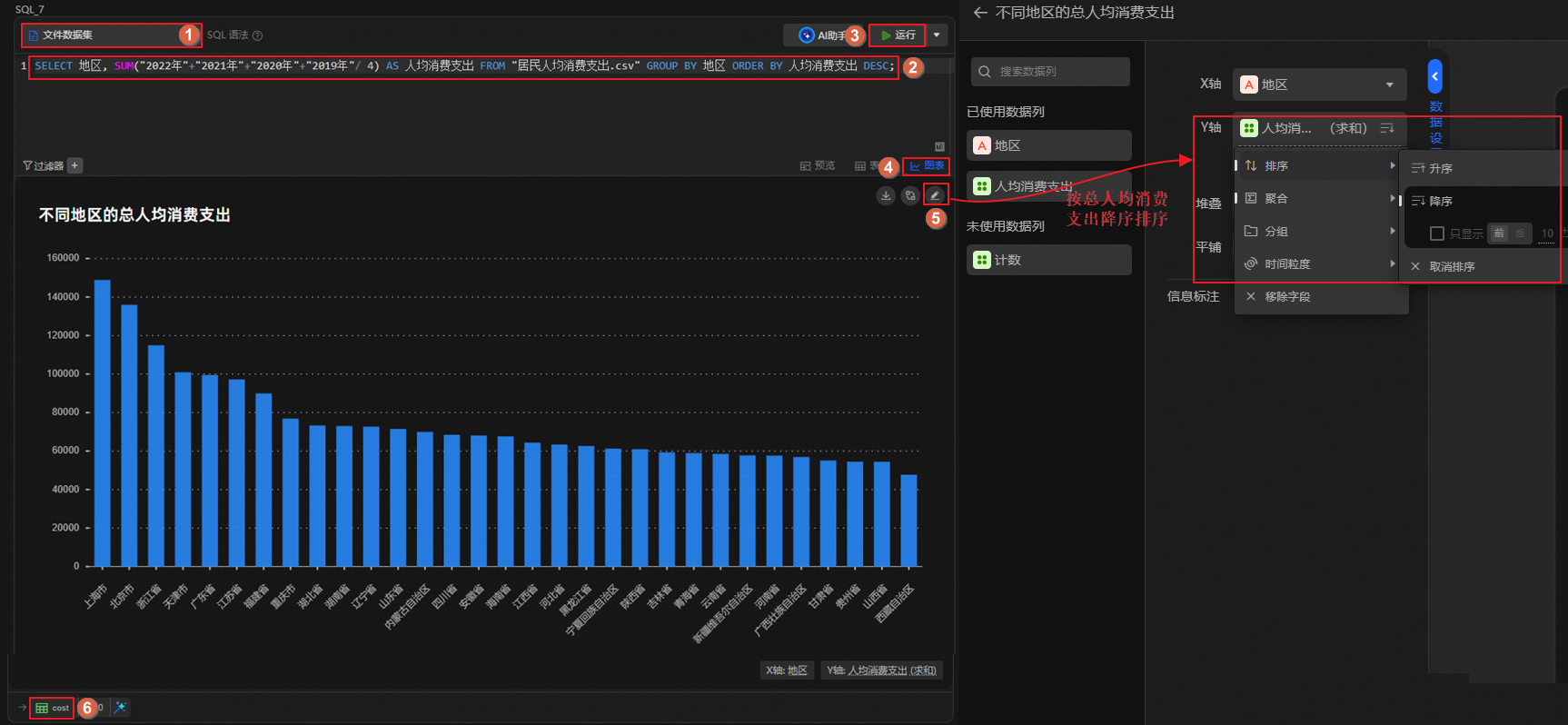Screen dimensions: 1568x725
Task: Click the X轴: 地区 legend tag
Action: [787, 670]
